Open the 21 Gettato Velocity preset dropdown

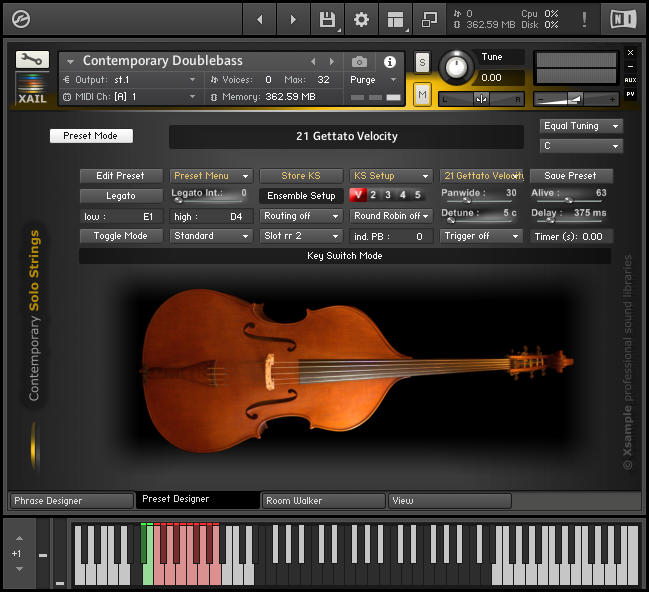(481, 176)
